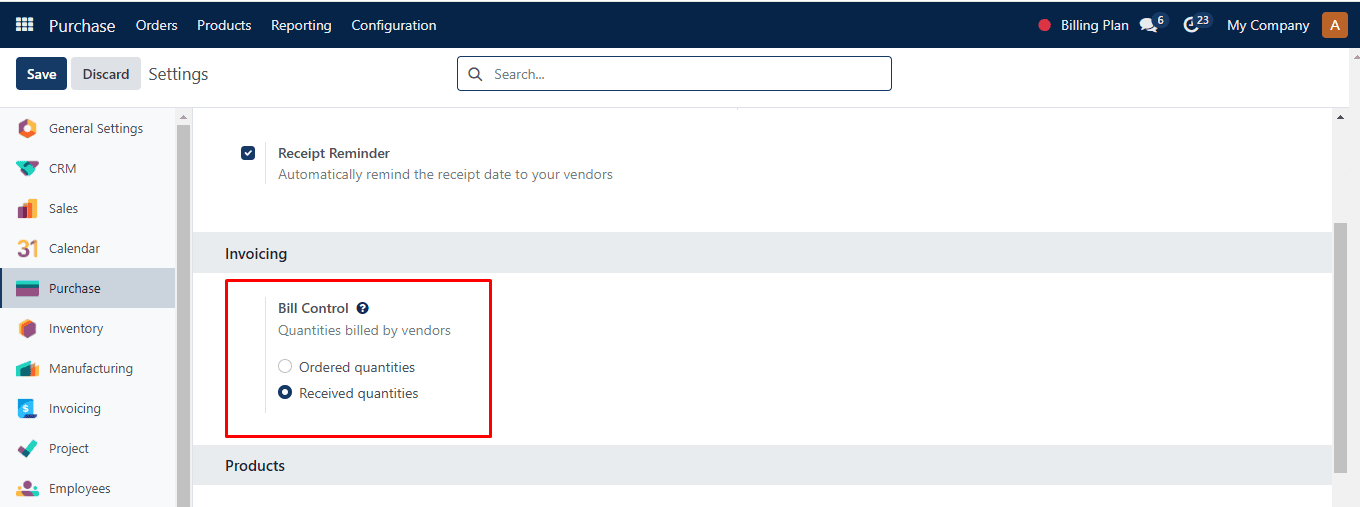Click the Purchase card icon in sidebar
Viewport: 1360px width, 507px height.
point(27,288)
